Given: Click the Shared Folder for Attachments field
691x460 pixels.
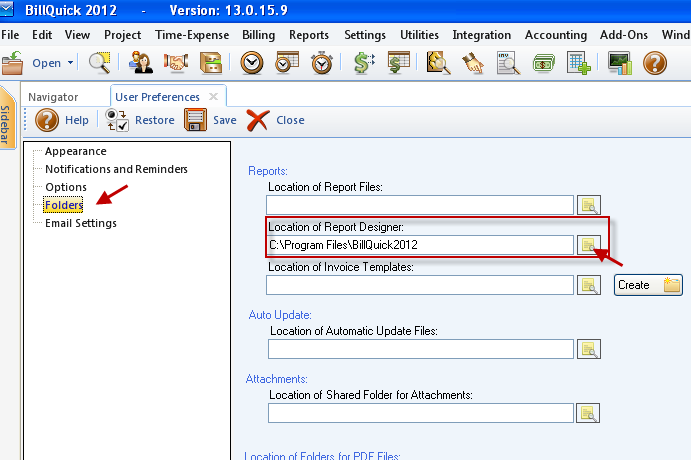Looking at the screenshot, I should pos(421,413).
